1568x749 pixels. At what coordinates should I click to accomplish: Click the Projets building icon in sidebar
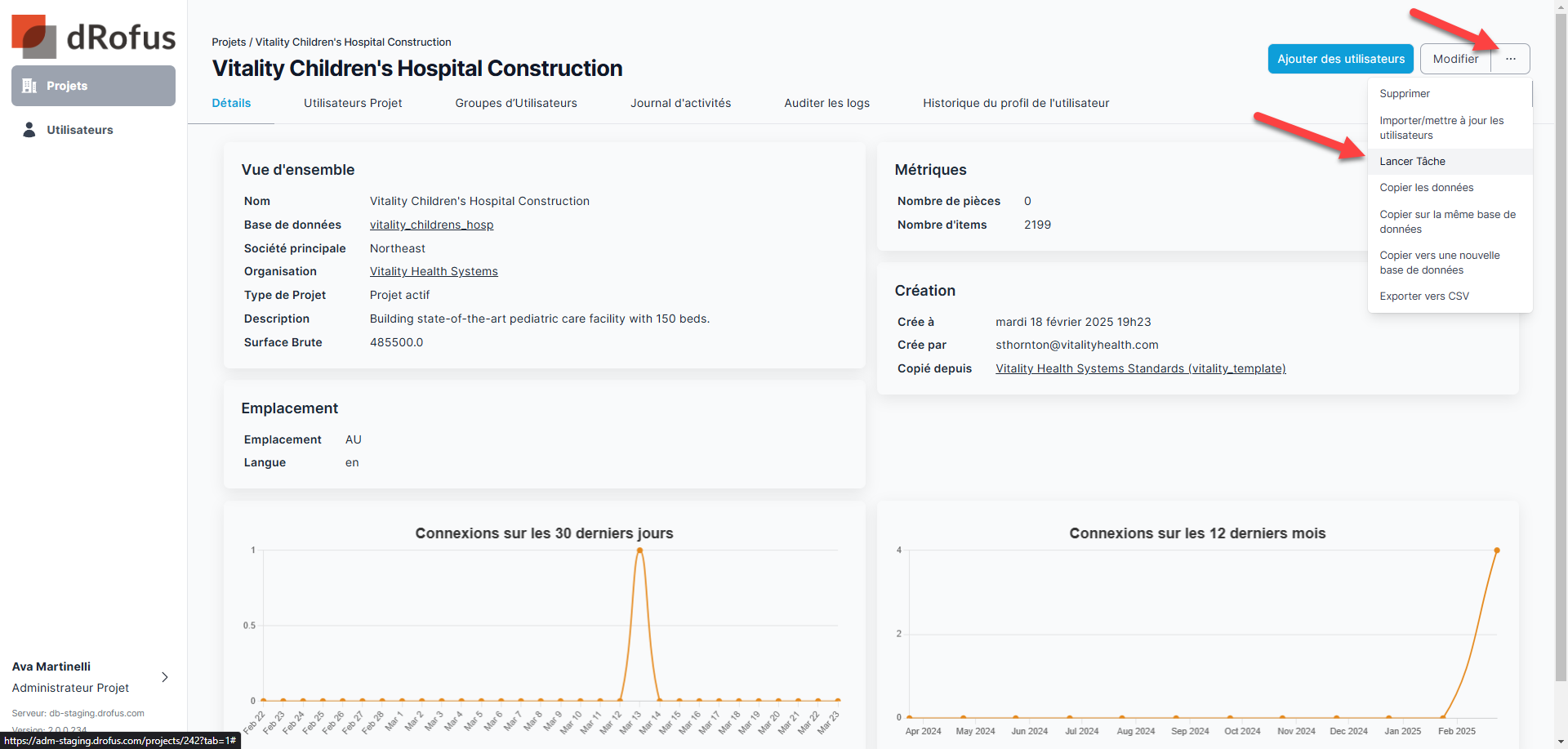[x=29, y=86]
